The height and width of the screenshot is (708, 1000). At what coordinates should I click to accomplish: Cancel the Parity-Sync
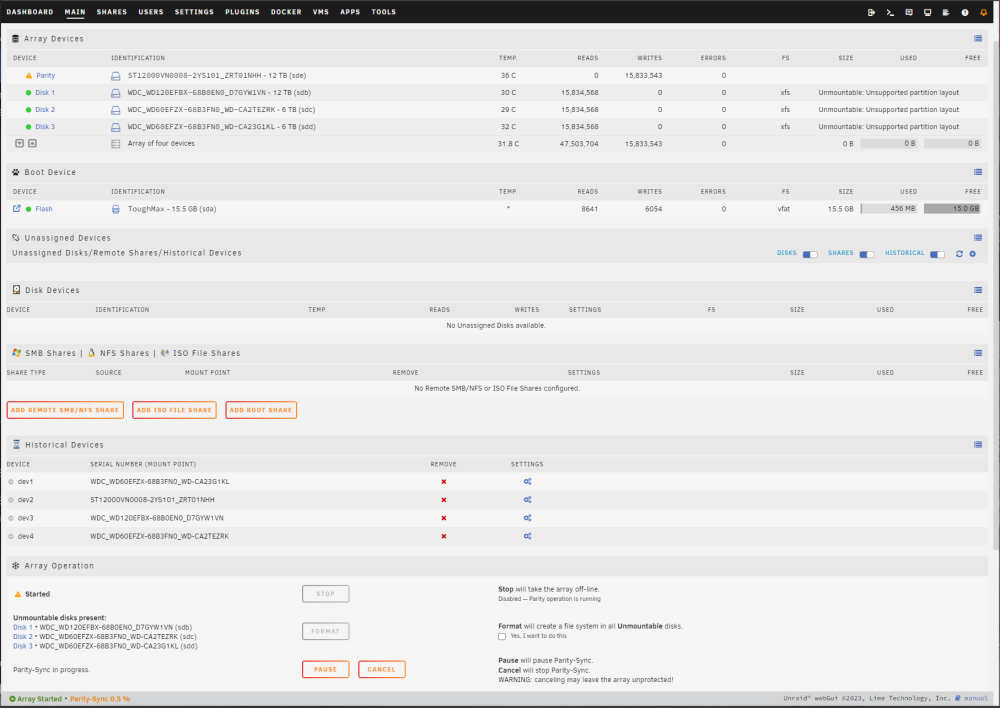click(x=381, y=670)
